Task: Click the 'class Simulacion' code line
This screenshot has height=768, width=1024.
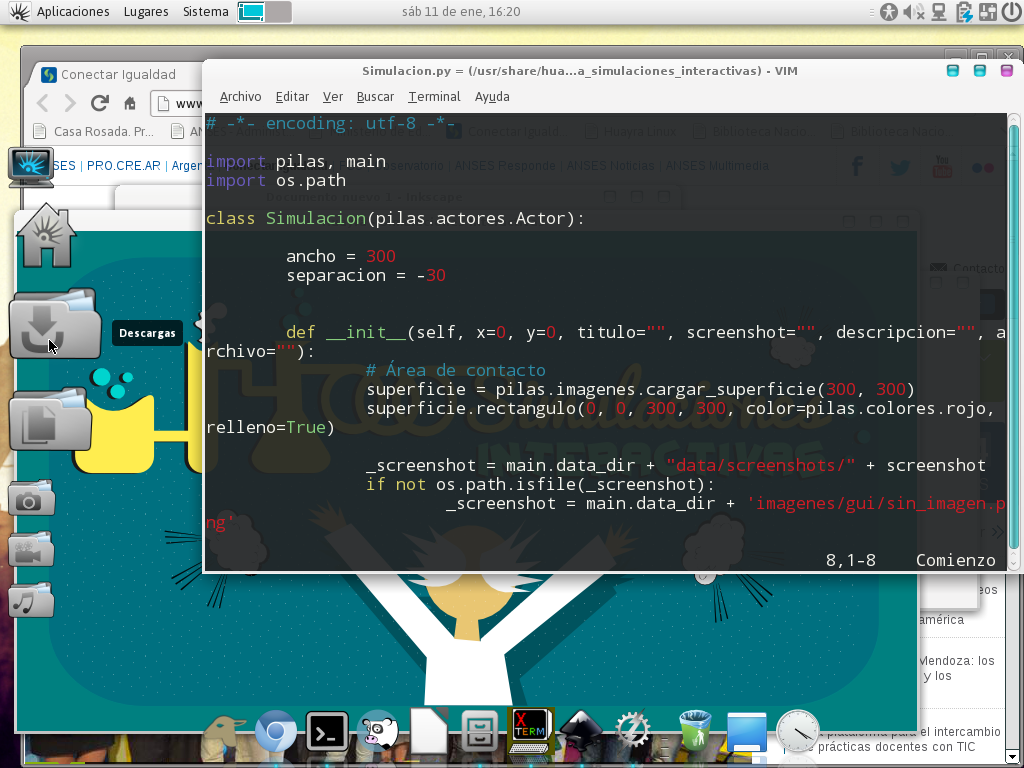Action: (x=395, y=218)
